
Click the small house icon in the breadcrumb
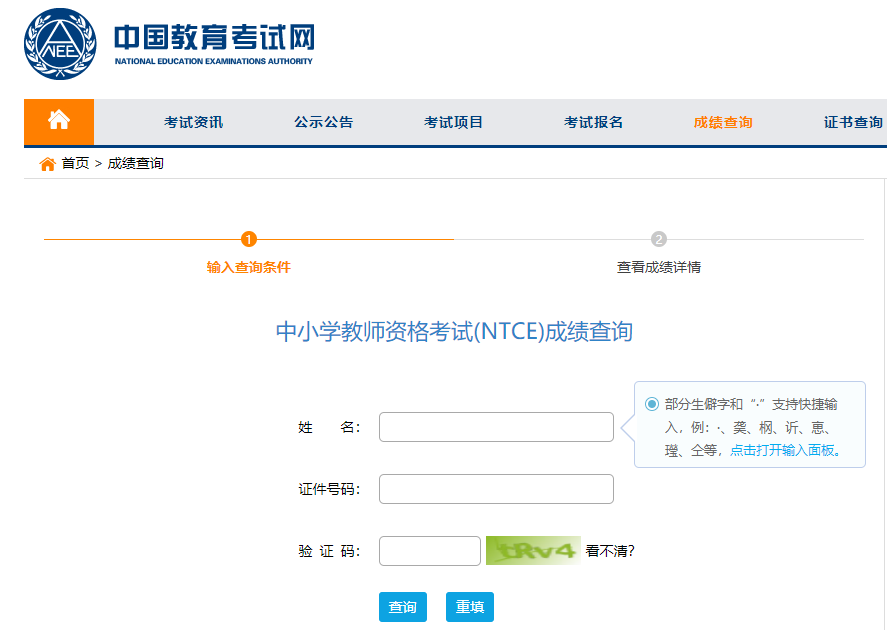click(46, 163)
